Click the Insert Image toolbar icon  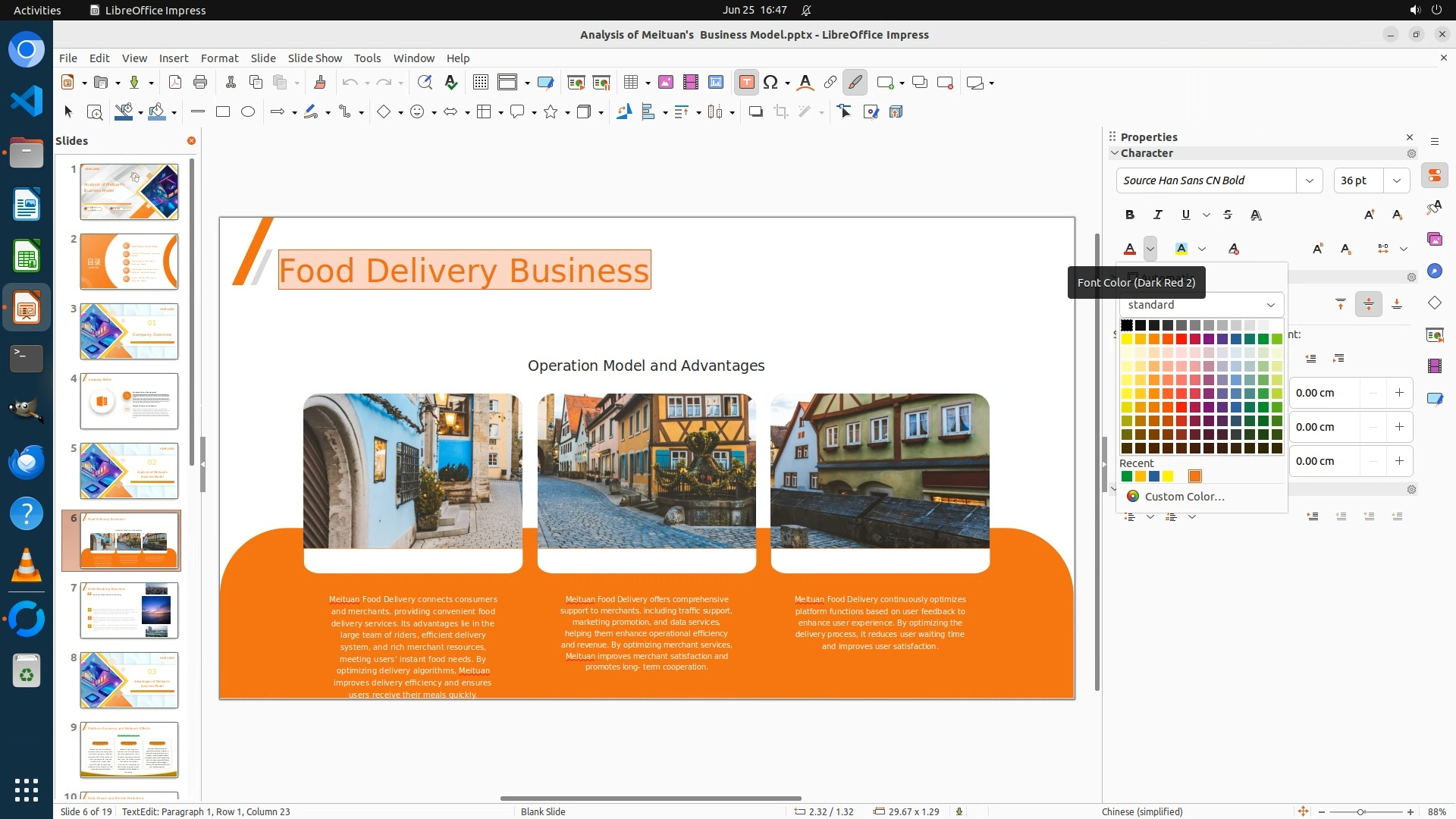(x=666, y=83)
